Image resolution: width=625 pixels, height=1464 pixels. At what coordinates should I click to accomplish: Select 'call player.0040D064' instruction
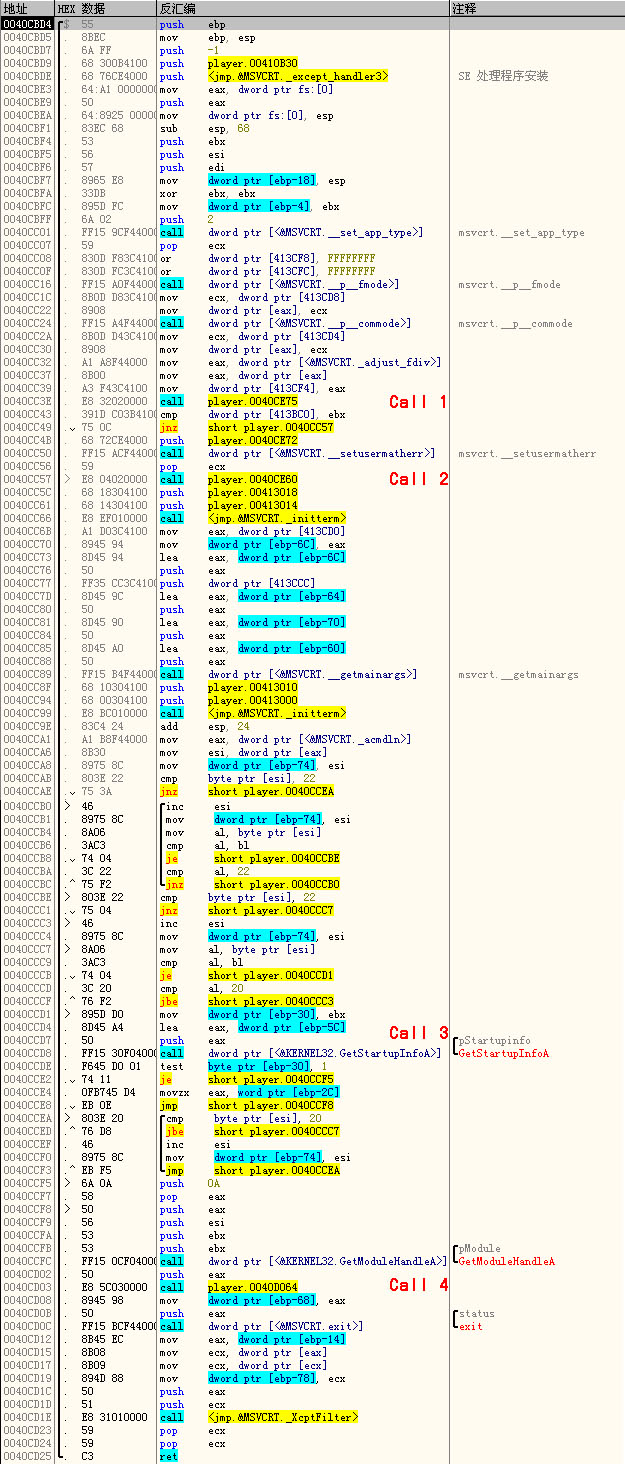229,1287
